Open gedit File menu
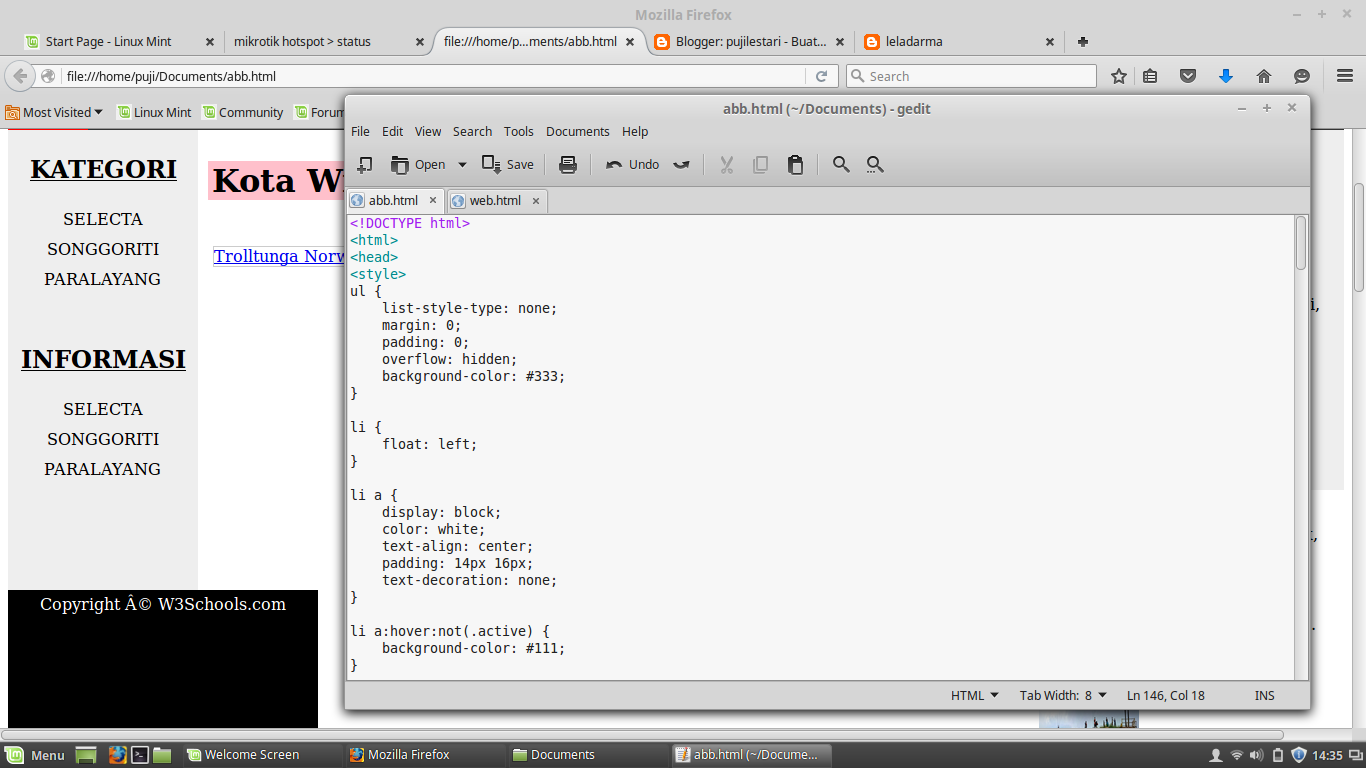The width and height of the screenshot is (1366, 768). 360,131
